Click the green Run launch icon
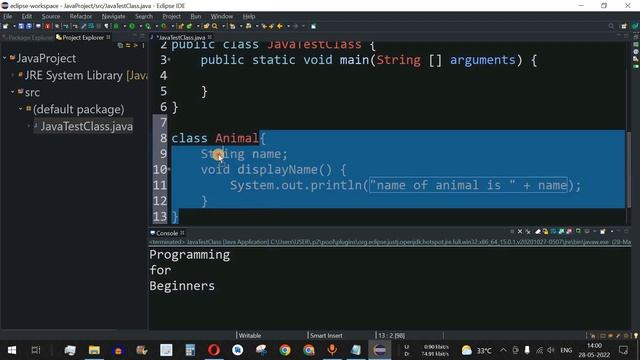The image size is (640, 360). coord(132,26)
